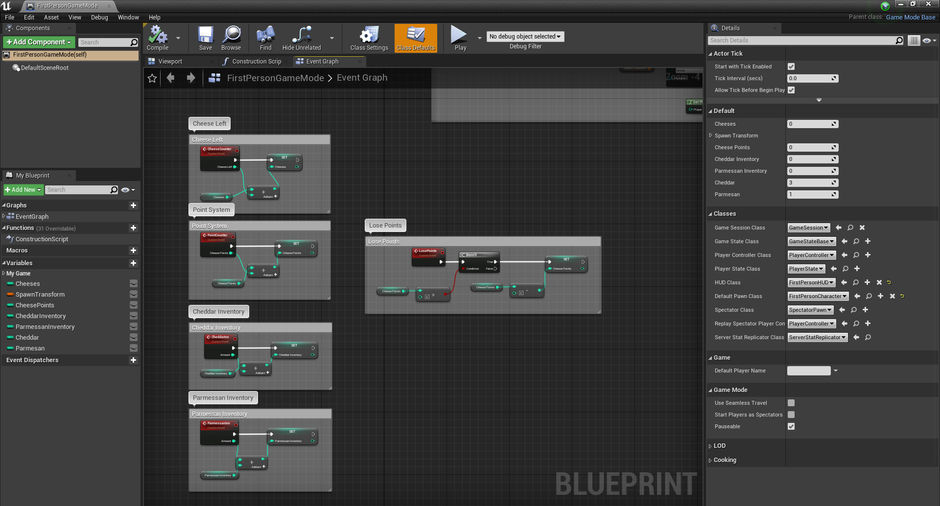Expand Spawn Transform property
This screenshot has height=506, width=940.
point(710,135)
